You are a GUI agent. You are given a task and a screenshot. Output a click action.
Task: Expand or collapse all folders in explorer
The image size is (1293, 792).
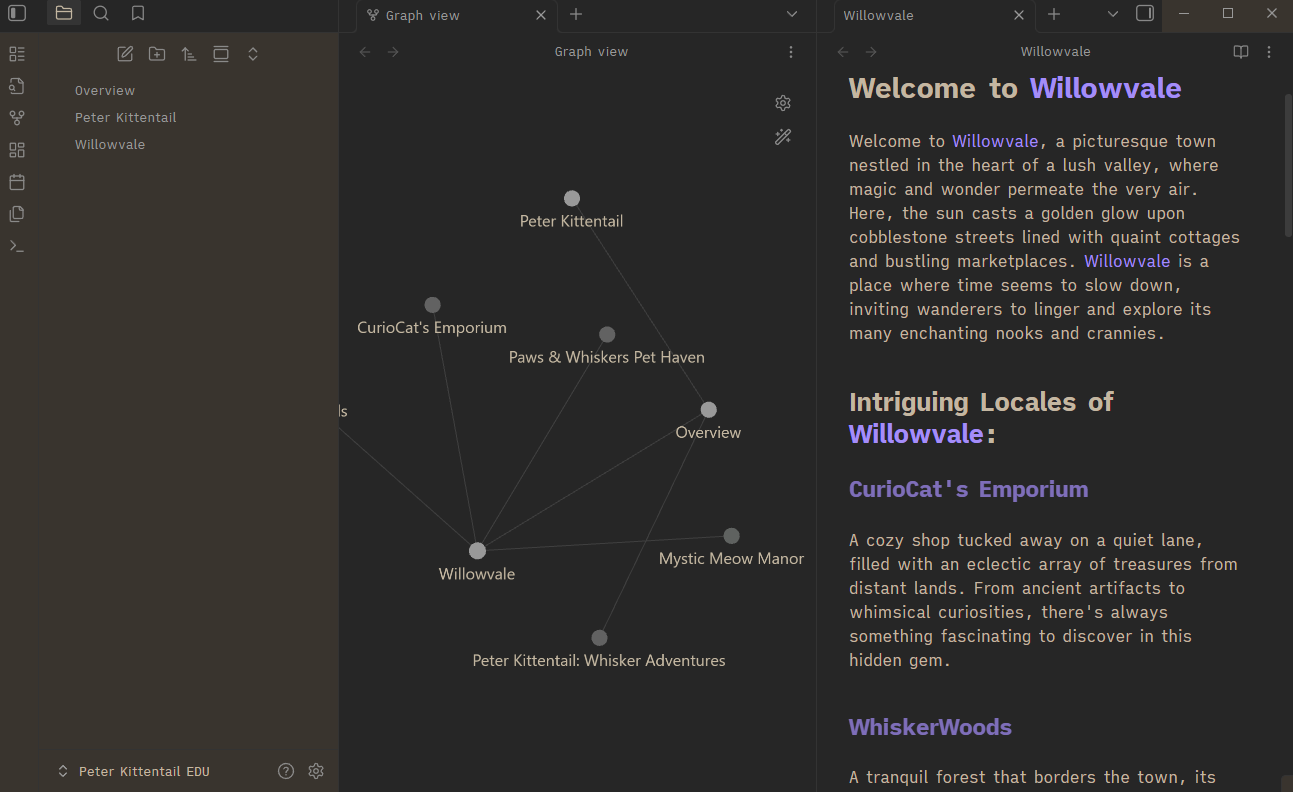pos(253,54)
